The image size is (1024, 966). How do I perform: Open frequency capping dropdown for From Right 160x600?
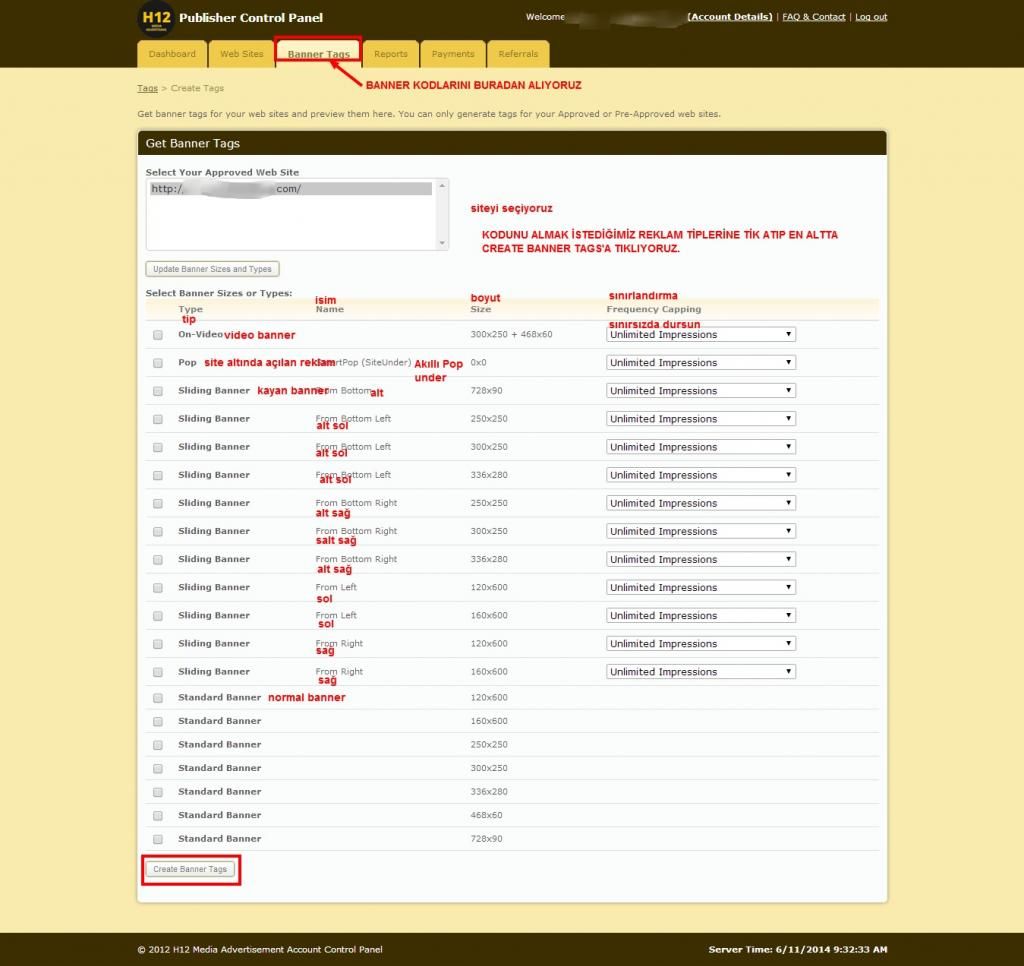(700, 672)
